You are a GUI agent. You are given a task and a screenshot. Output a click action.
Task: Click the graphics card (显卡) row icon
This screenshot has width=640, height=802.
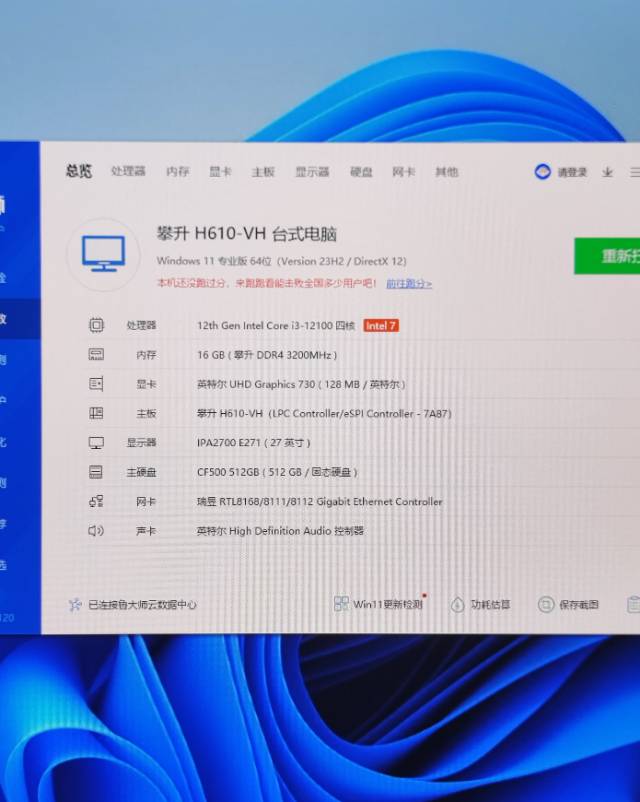[96, 384]
